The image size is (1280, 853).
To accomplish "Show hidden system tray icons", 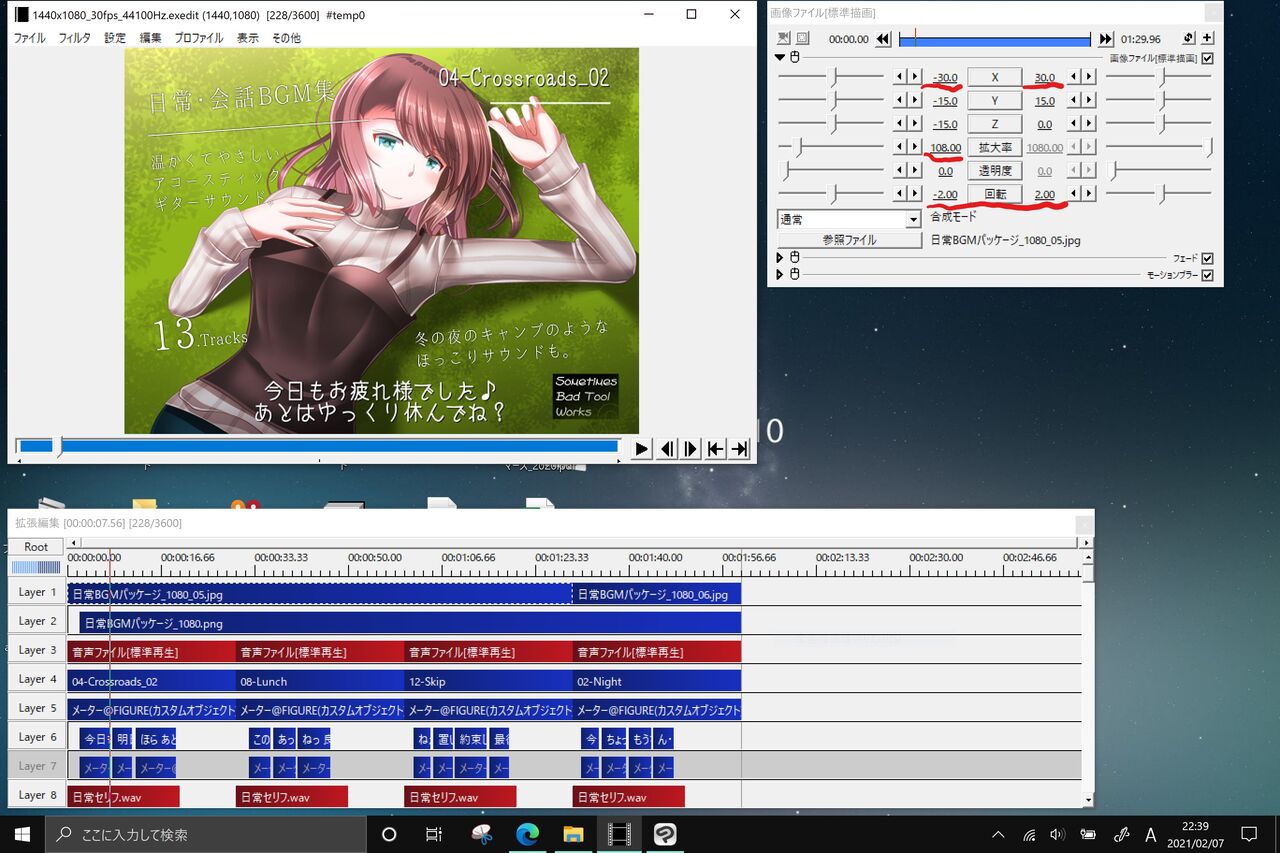I will pos(998,834).
